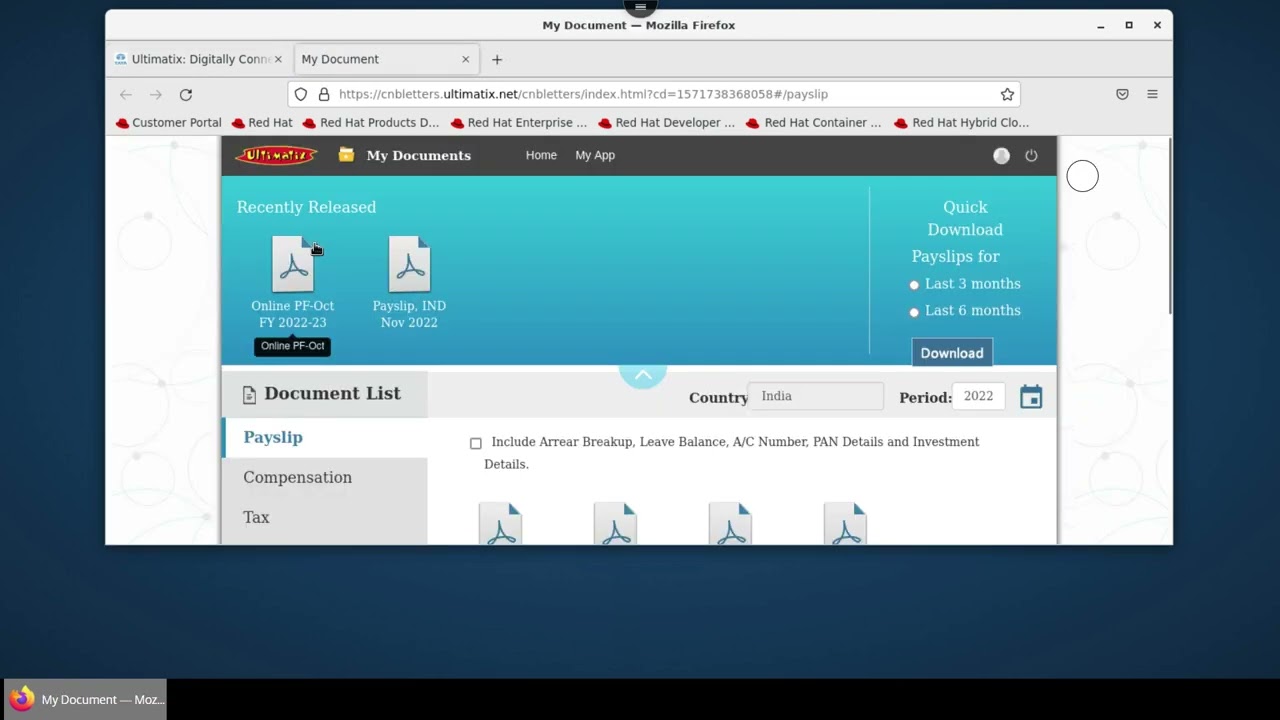
Task: Open the Red Hat Container bookmark
Action: tap(815, 123)
